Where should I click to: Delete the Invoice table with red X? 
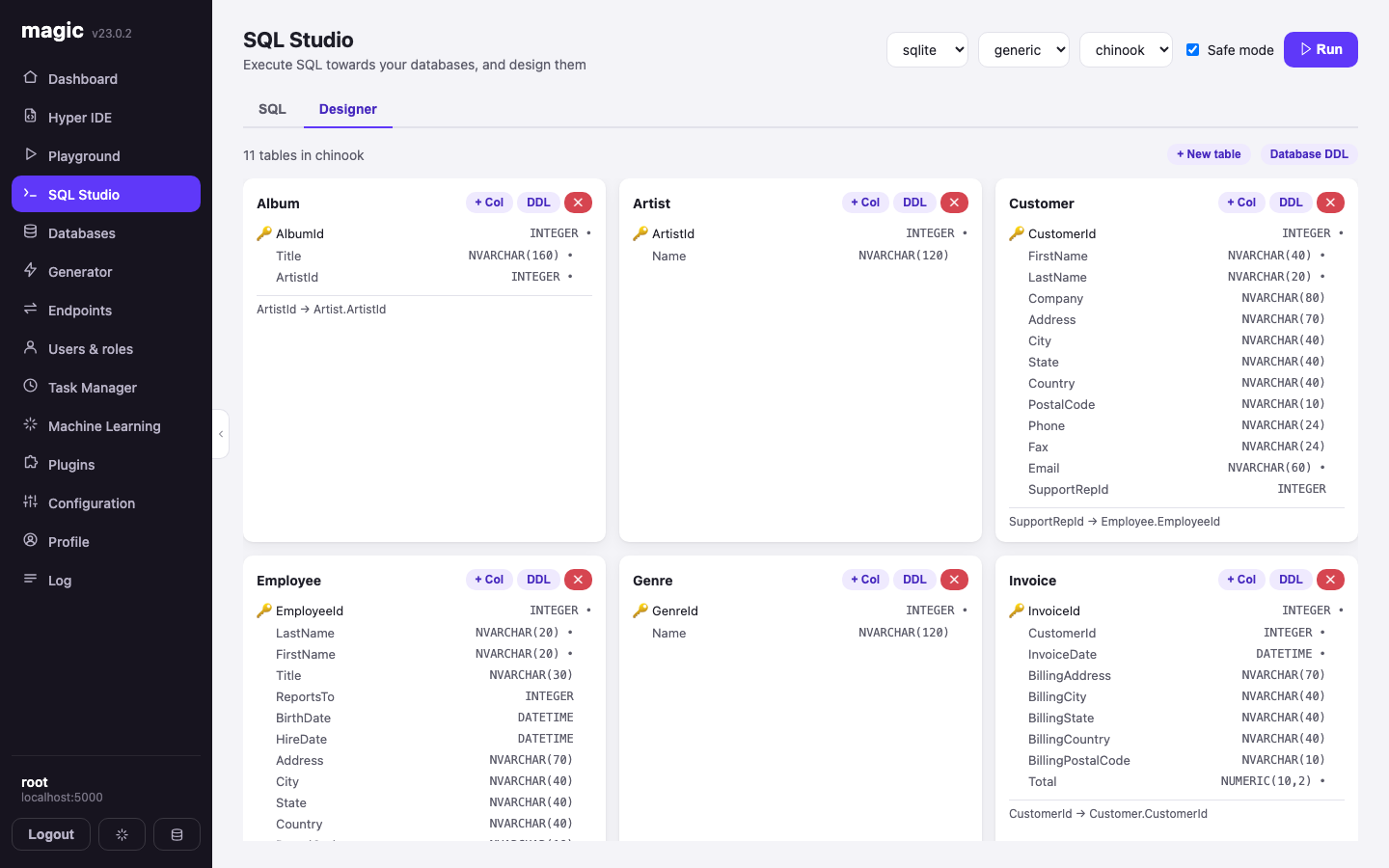pos(1330,580)
